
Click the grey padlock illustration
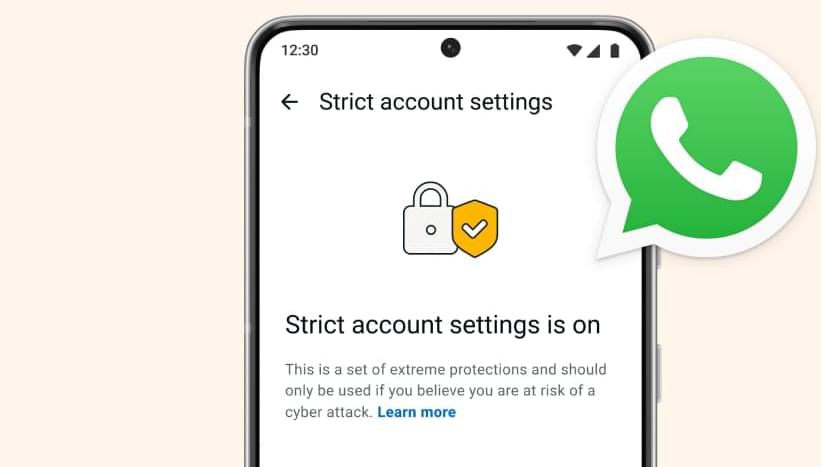430,218
